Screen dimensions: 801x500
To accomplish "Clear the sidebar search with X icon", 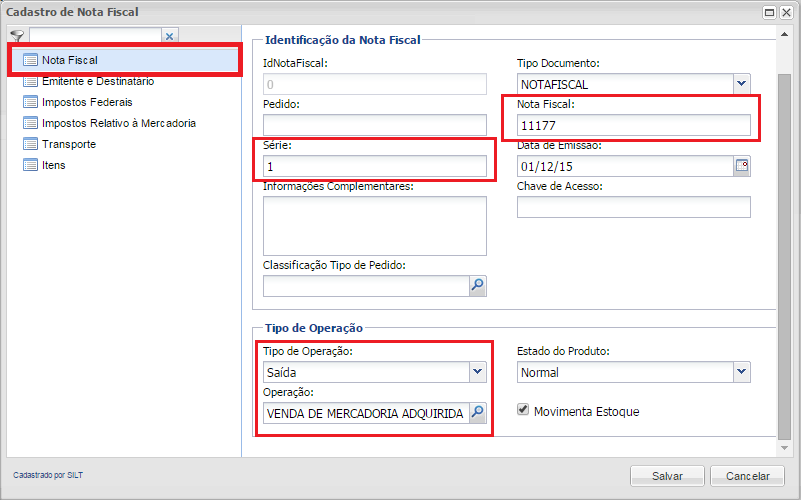I will [169, 35].
